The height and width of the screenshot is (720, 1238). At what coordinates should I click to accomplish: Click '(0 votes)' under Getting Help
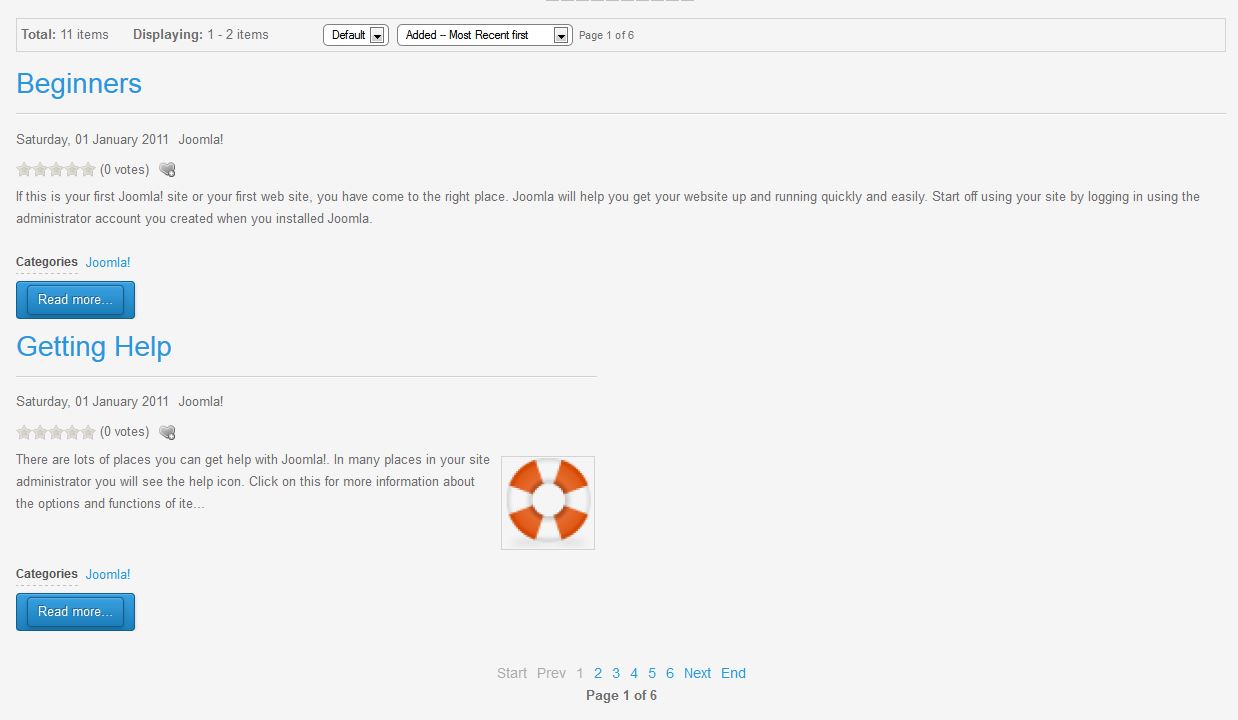click(x=125, y=432)
